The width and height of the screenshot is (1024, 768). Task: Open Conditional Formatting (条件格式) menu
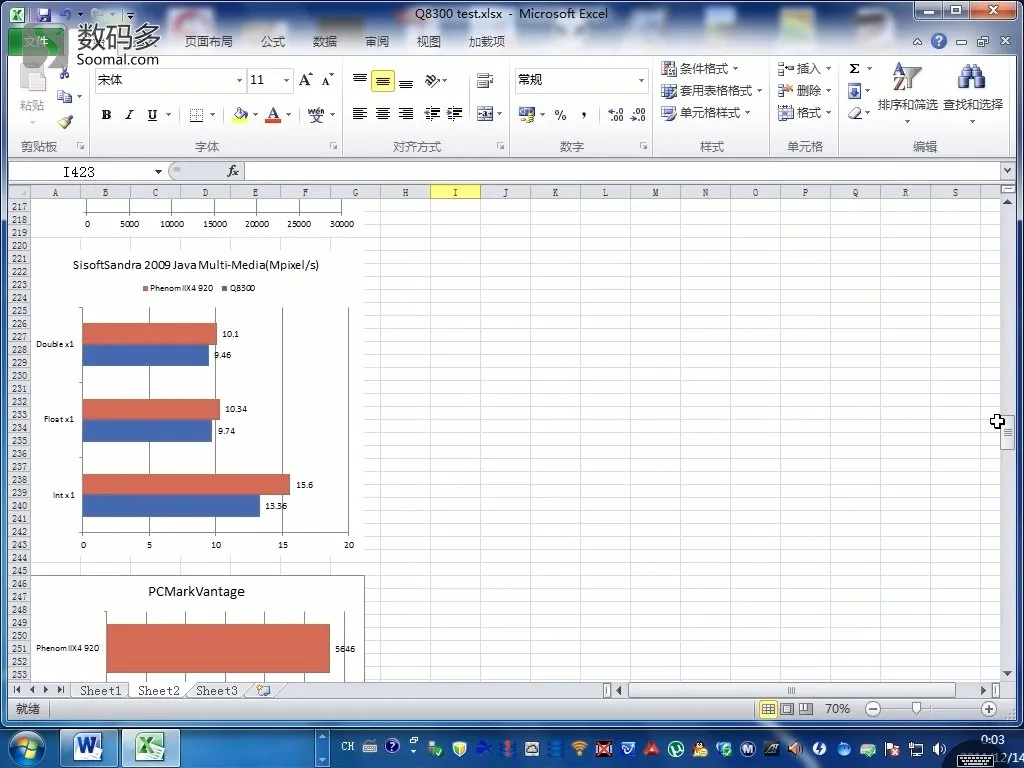coord(699,69)
